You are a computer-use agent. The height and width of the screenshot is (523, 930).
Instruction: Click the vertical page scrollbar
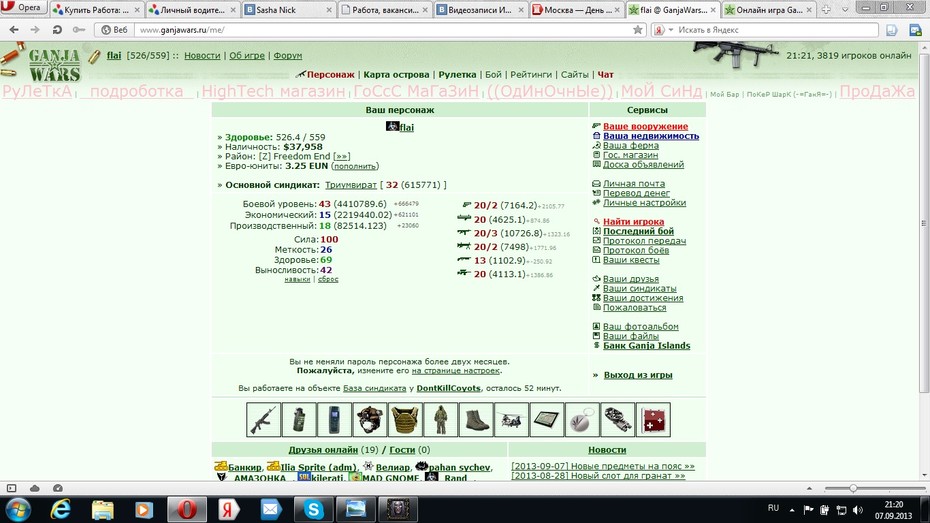(x=923, y=222)
